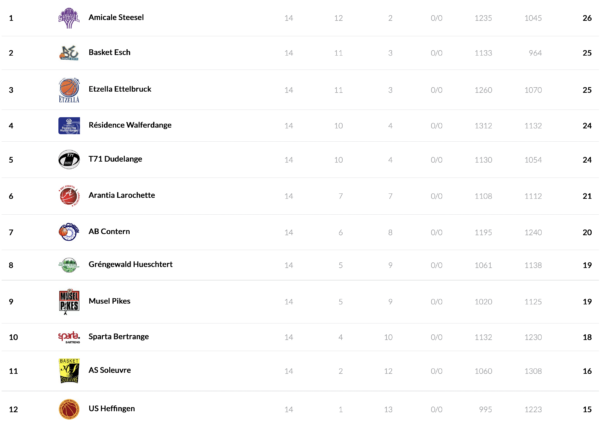600x424 pixels.
Task: Click the US Heffingen basketball logo
Action: 69,408
